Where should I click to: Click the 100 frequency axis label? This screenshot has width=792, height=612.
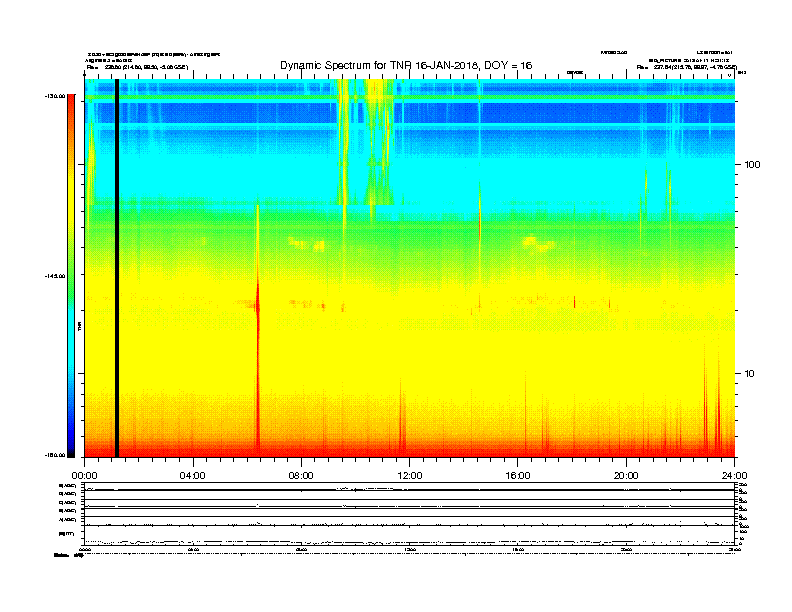click(752, 165)
